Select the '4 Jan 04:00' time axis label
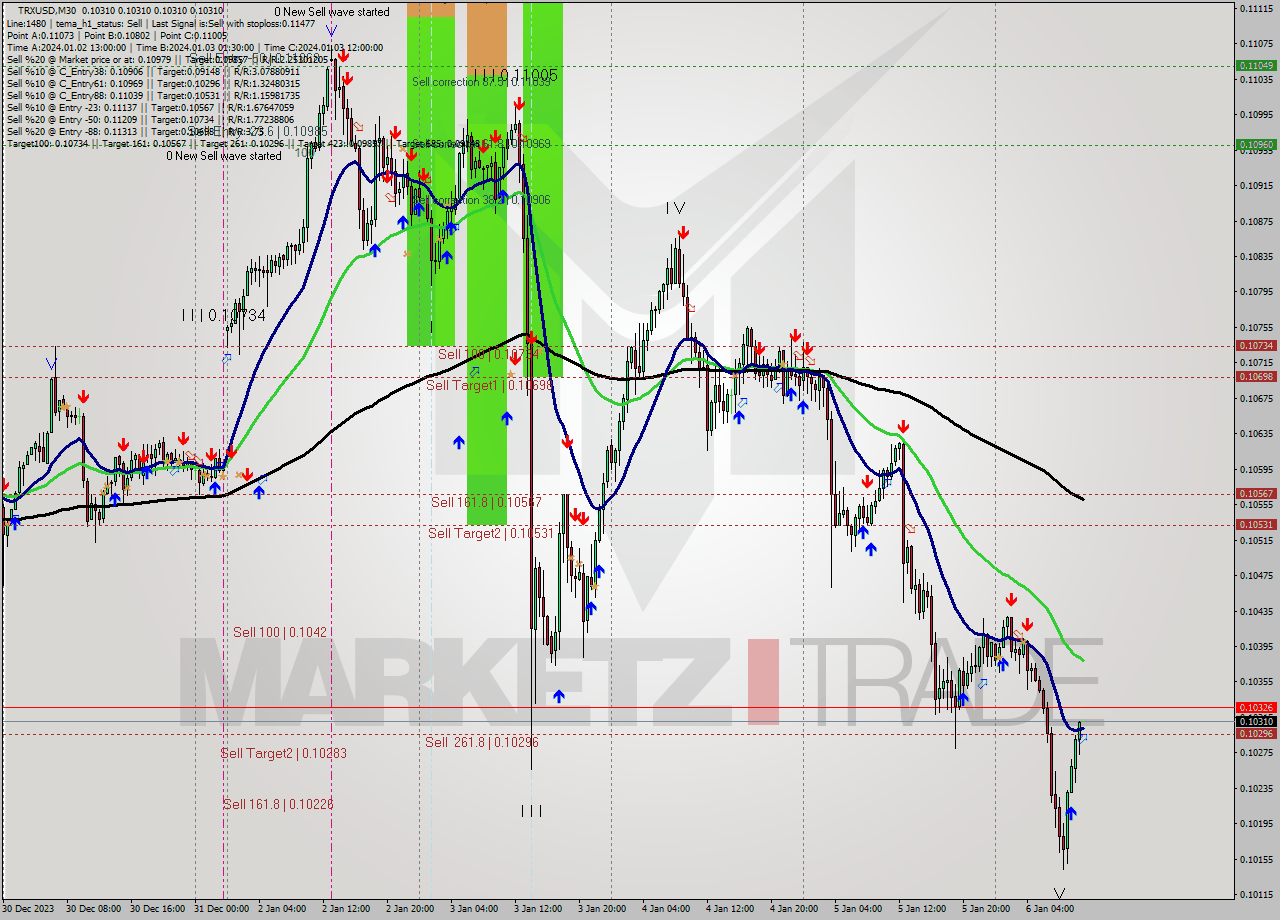 [x=666, y=909]
